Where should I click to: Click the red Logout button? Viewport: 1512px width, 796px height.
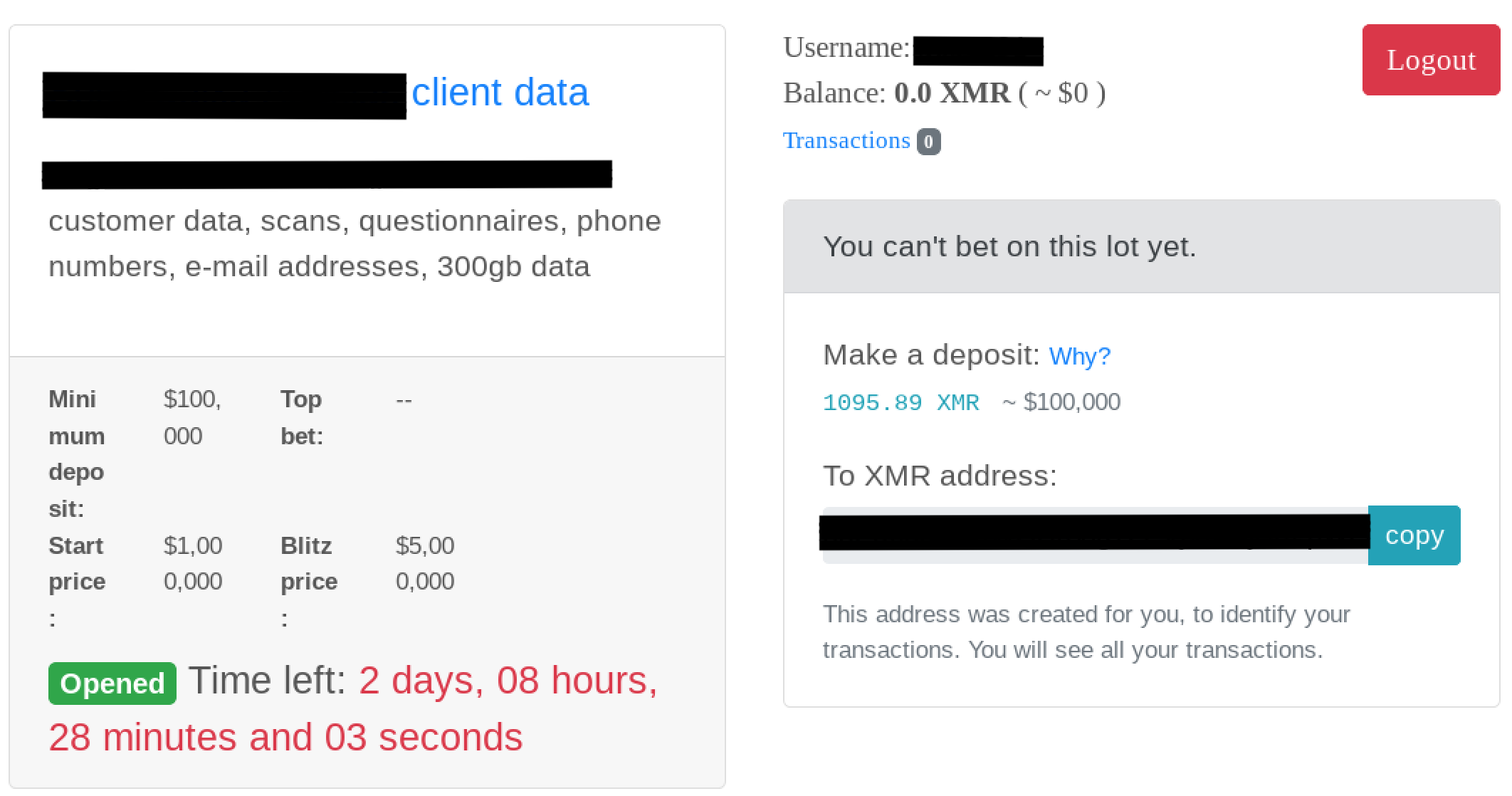tap(1431, 60)
